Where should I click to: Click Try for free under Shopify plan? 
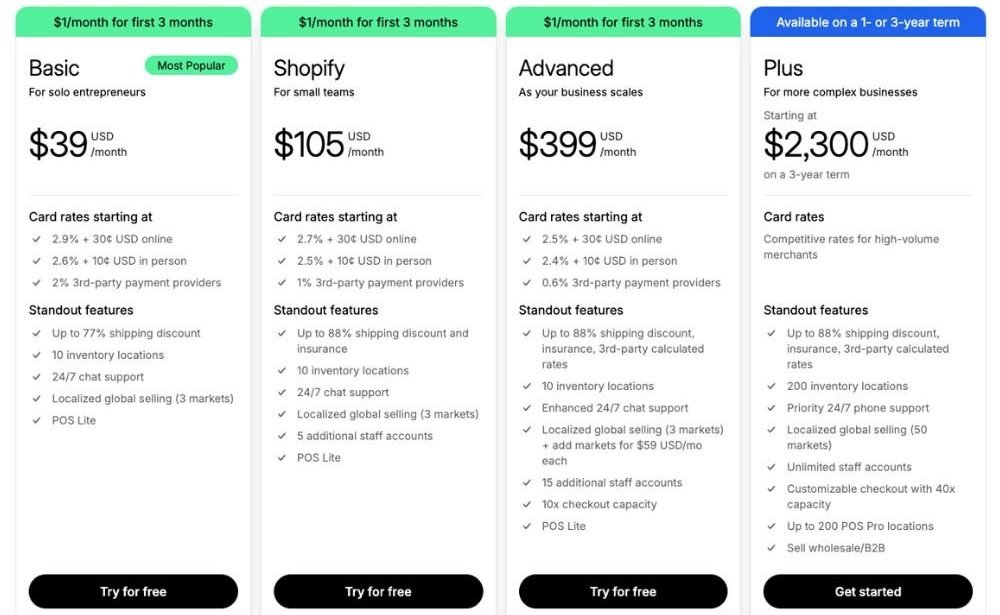click(378, 591)
